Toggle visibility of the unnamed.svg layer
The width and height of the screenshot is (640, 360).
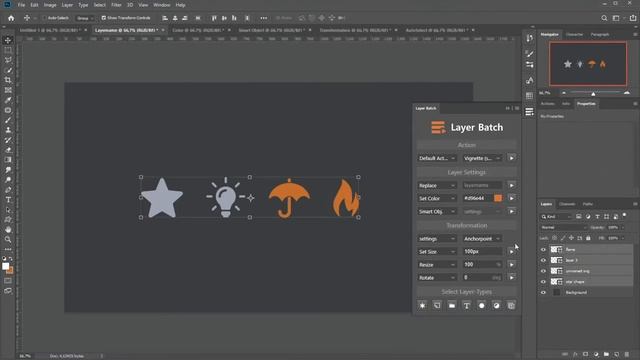click(x=543, y=271)
